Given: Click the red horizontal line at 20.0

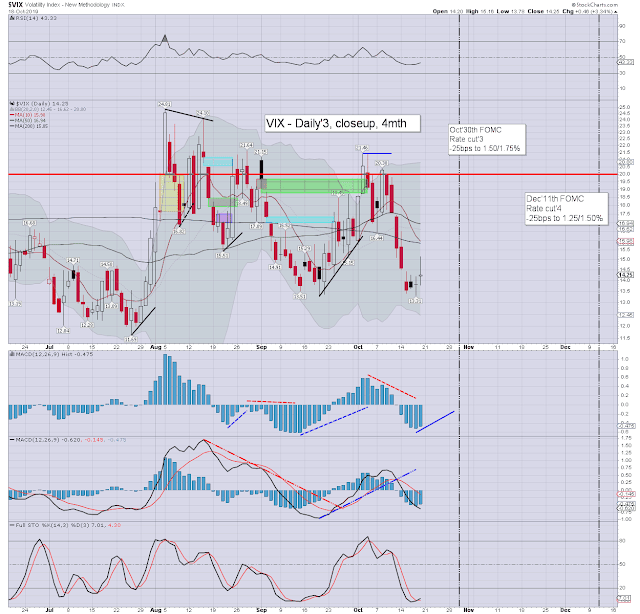Looking at the screenshot, I should (313, 174).
